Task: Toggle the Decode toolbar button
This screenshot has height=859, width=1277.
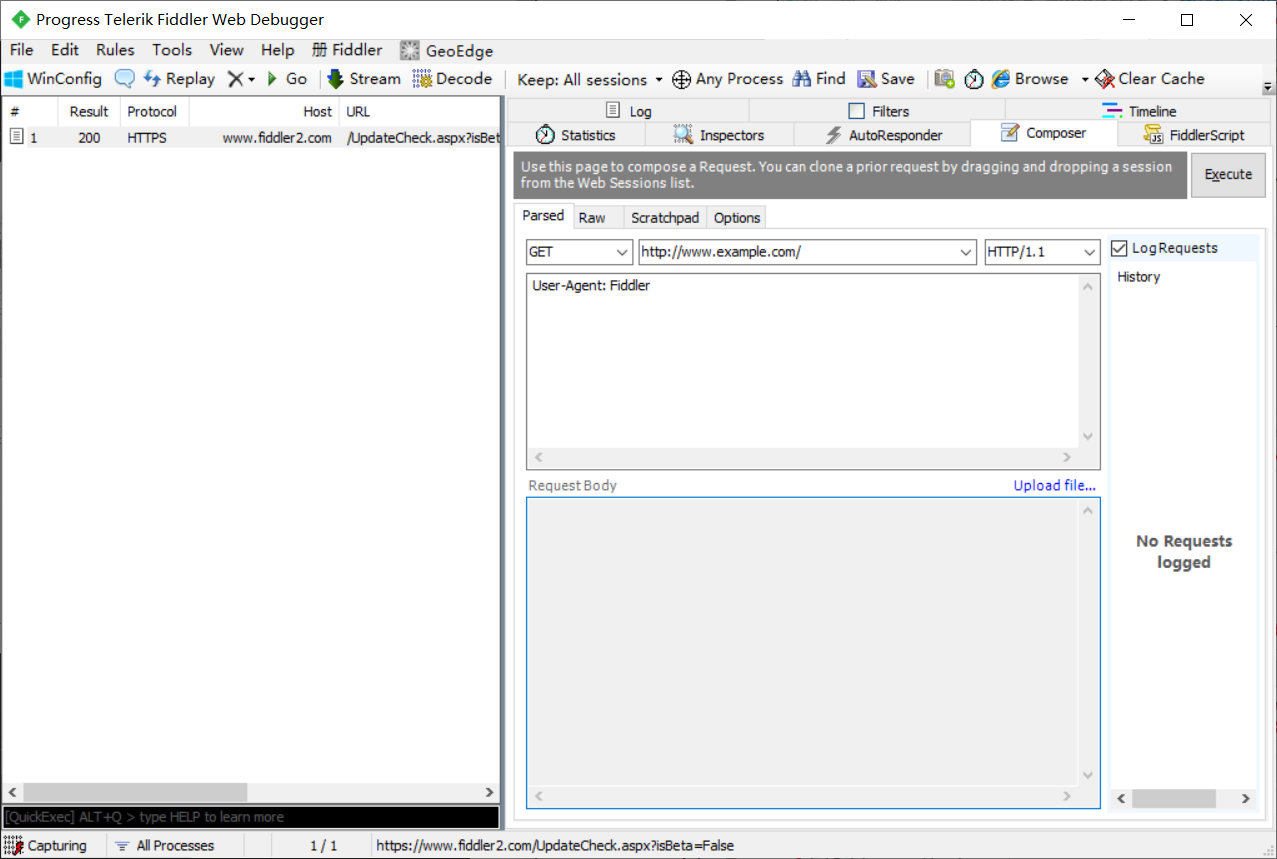Action: click(x=452, y=79)
